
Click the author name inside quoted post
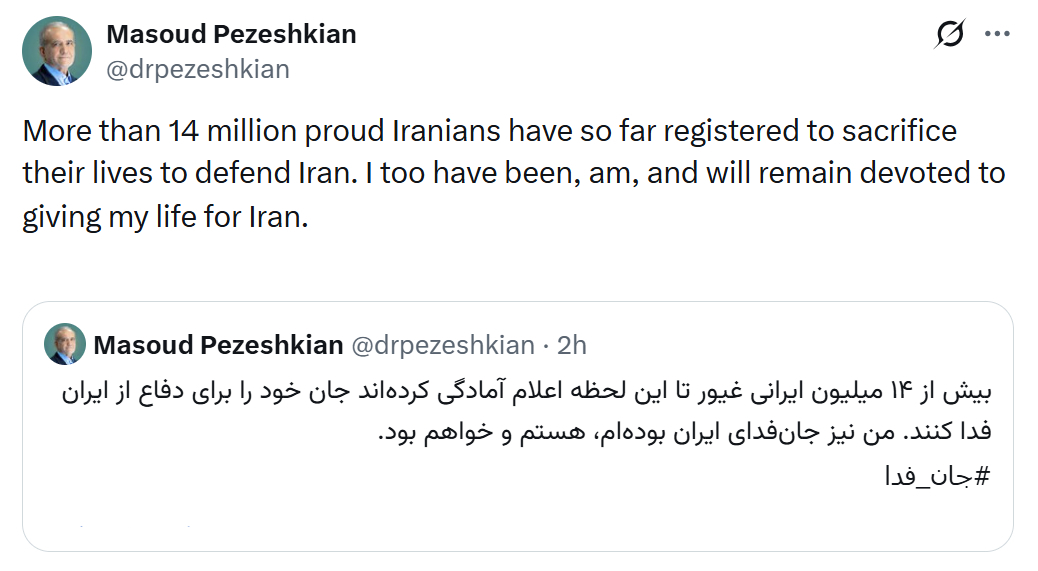(218, 346)
